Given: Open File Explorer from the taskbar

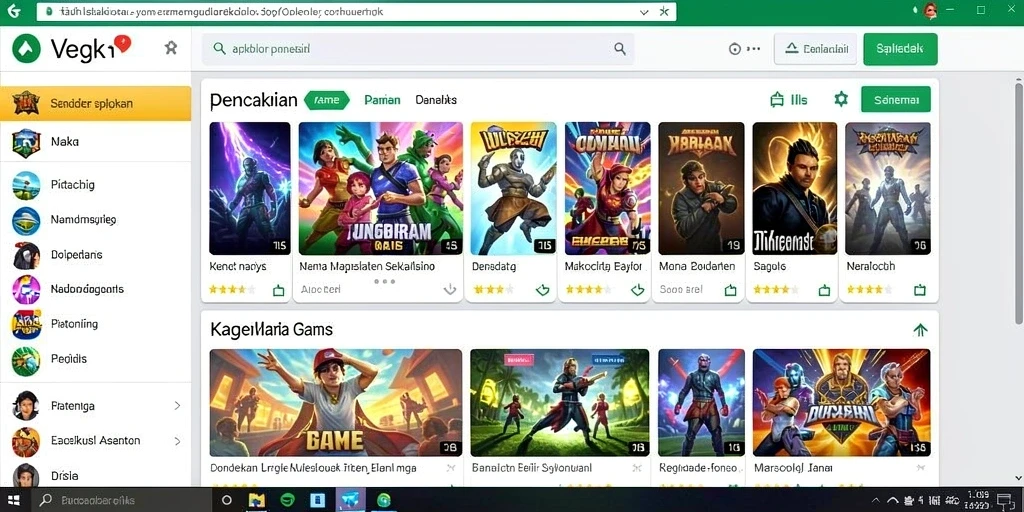Looking at the screenshot, I should pos(257,500).
